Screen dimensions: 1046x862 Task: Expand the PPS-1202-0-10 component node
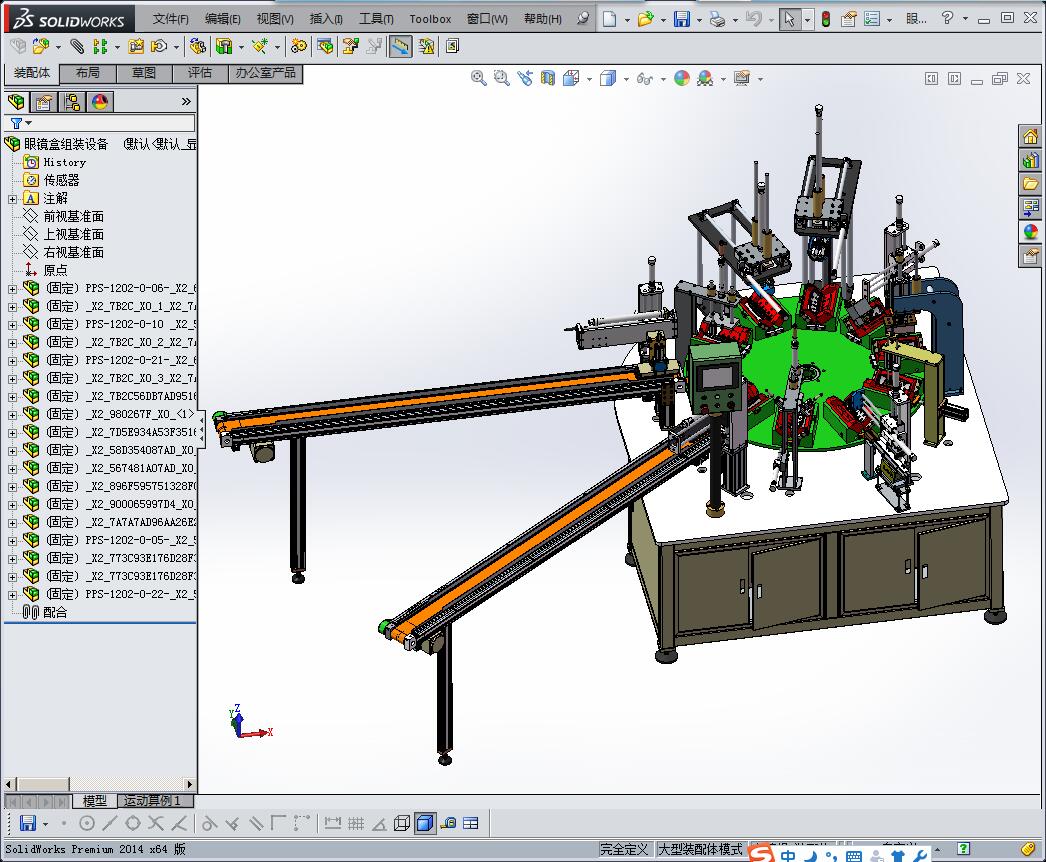12,324
